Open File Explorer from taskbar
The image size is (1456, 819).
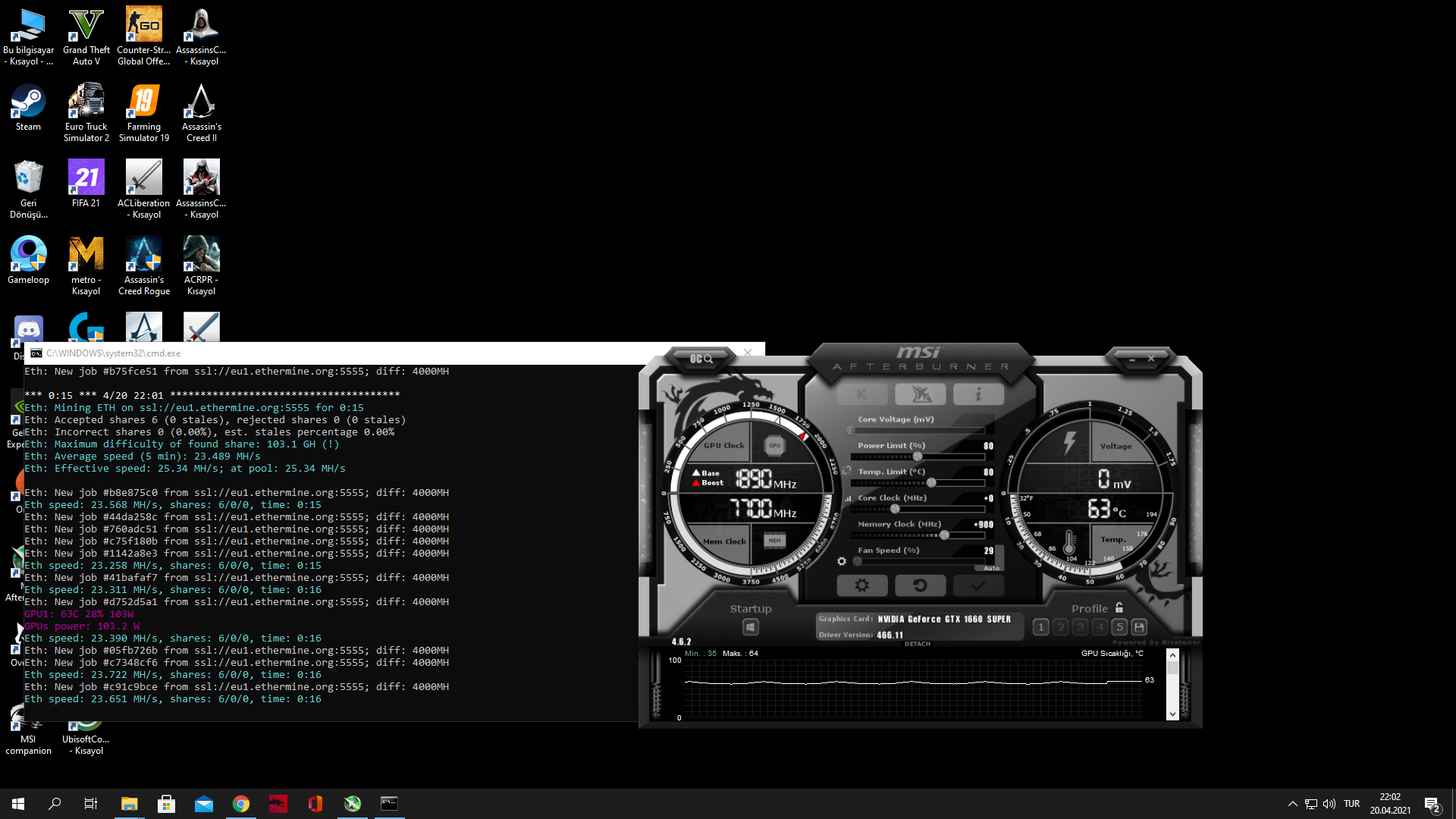(129, 804)
